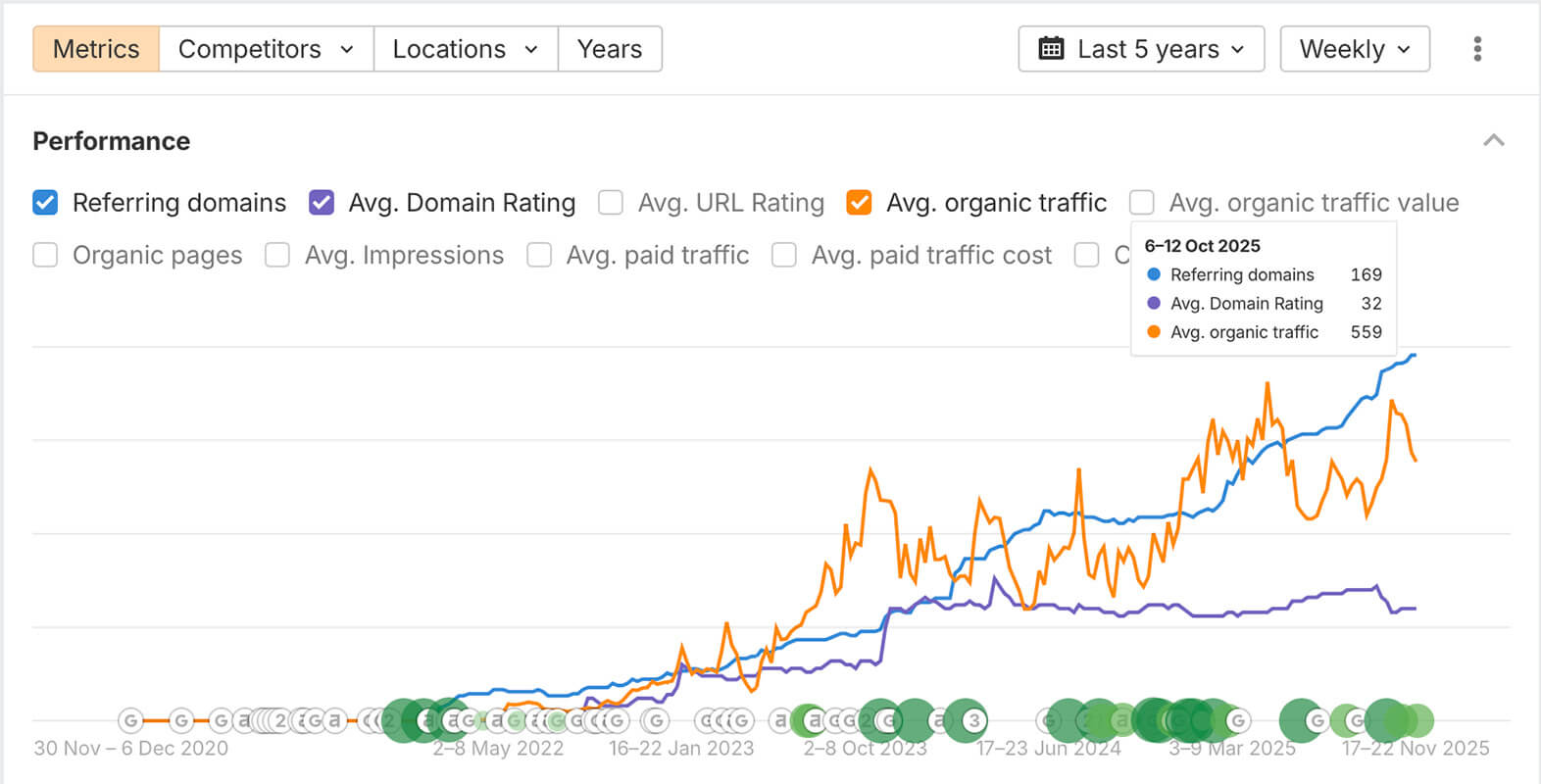Click the rightmost green bubble on timeline
The height and width of the screenshot is (784, 1541).
click(x=1416, y=721)
